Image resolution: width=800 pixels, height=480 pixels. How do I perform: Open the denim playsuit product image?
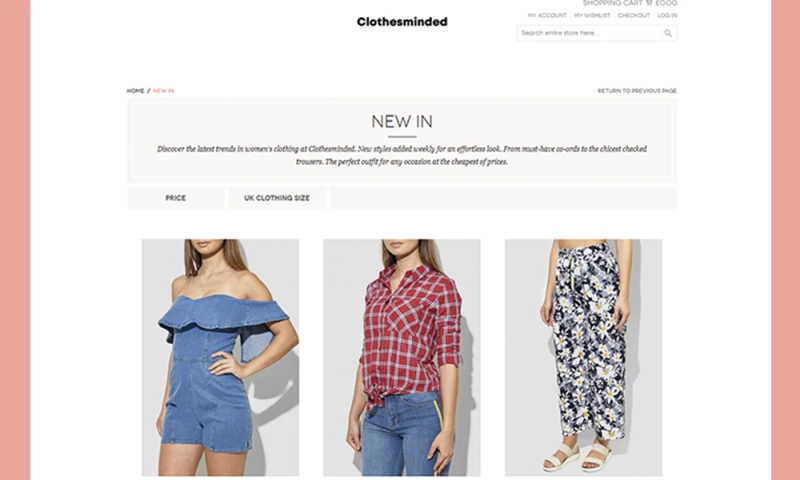(x=220, y=358)
